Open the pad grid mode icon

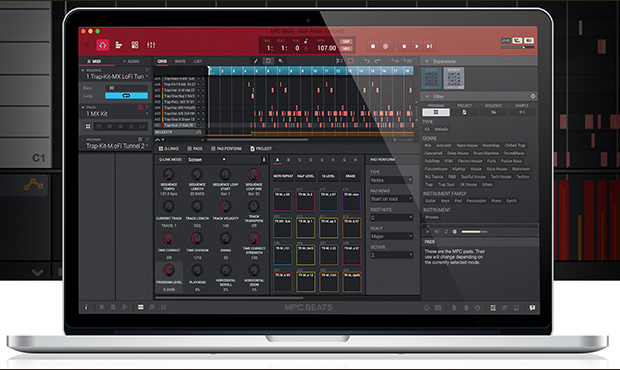(x=135, y=45)
